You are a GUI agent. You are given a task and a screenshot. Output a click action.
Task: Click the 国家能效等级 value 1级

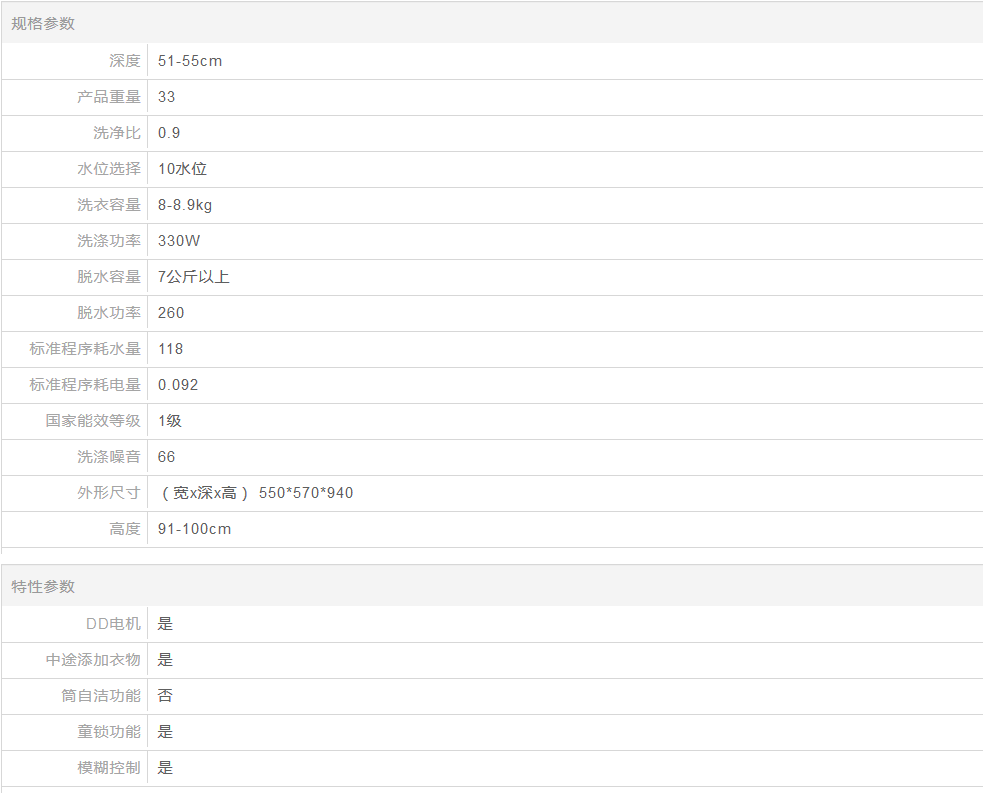click(x=170, y=421)
